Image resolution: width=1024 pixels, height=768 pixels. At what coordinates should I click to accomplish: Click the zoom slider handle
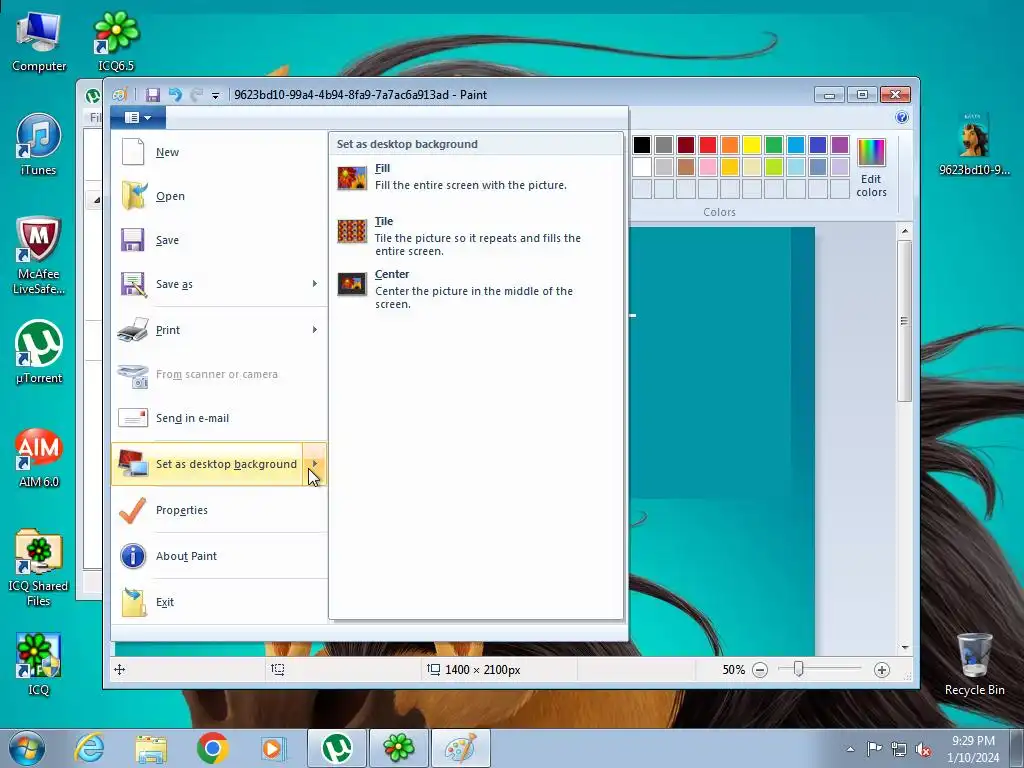(x=799, y=669)
